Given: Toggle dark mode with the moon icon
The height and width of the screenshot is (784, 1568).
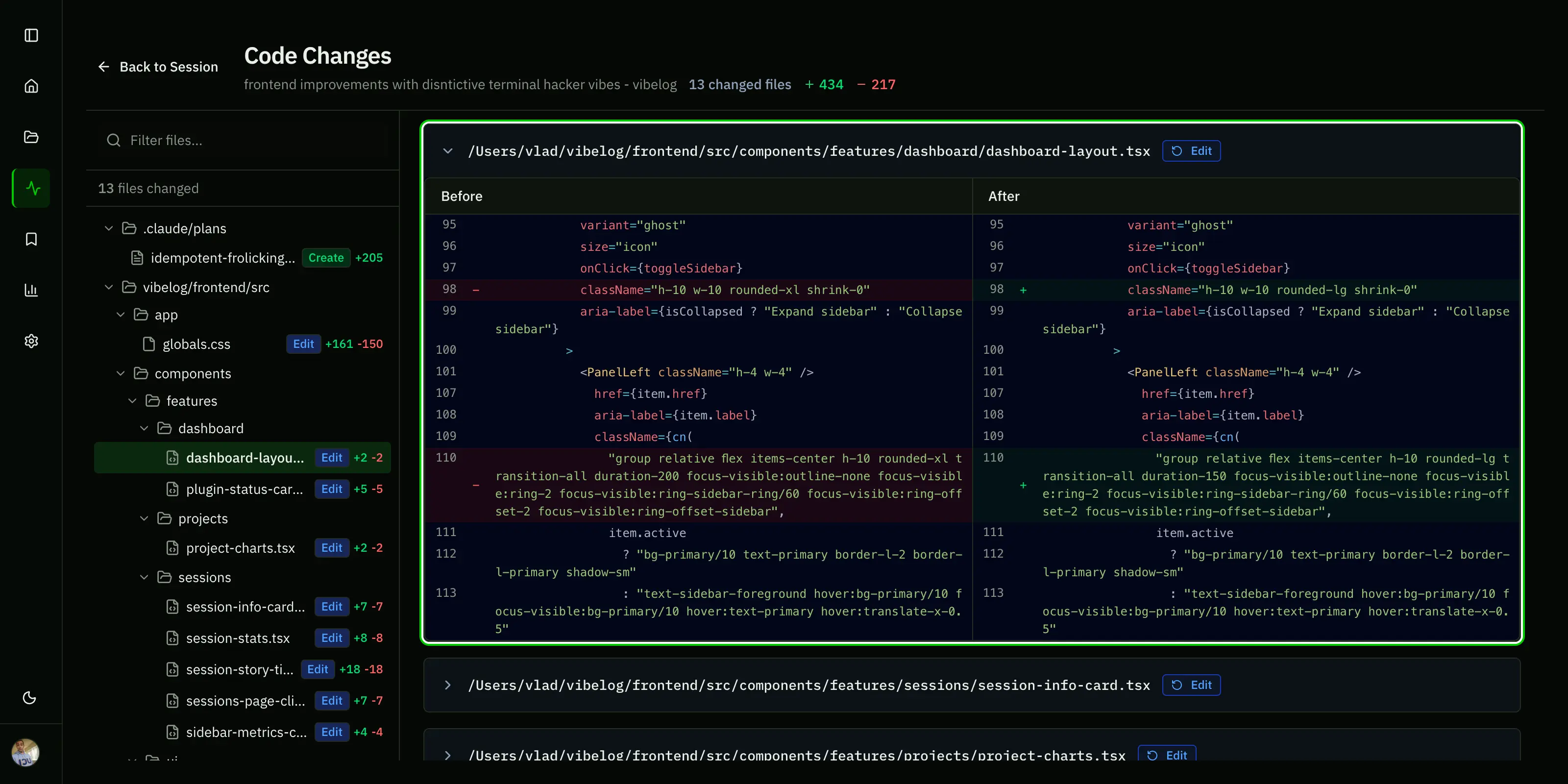Looking at the screenshot, I should [x=30, y=698].
